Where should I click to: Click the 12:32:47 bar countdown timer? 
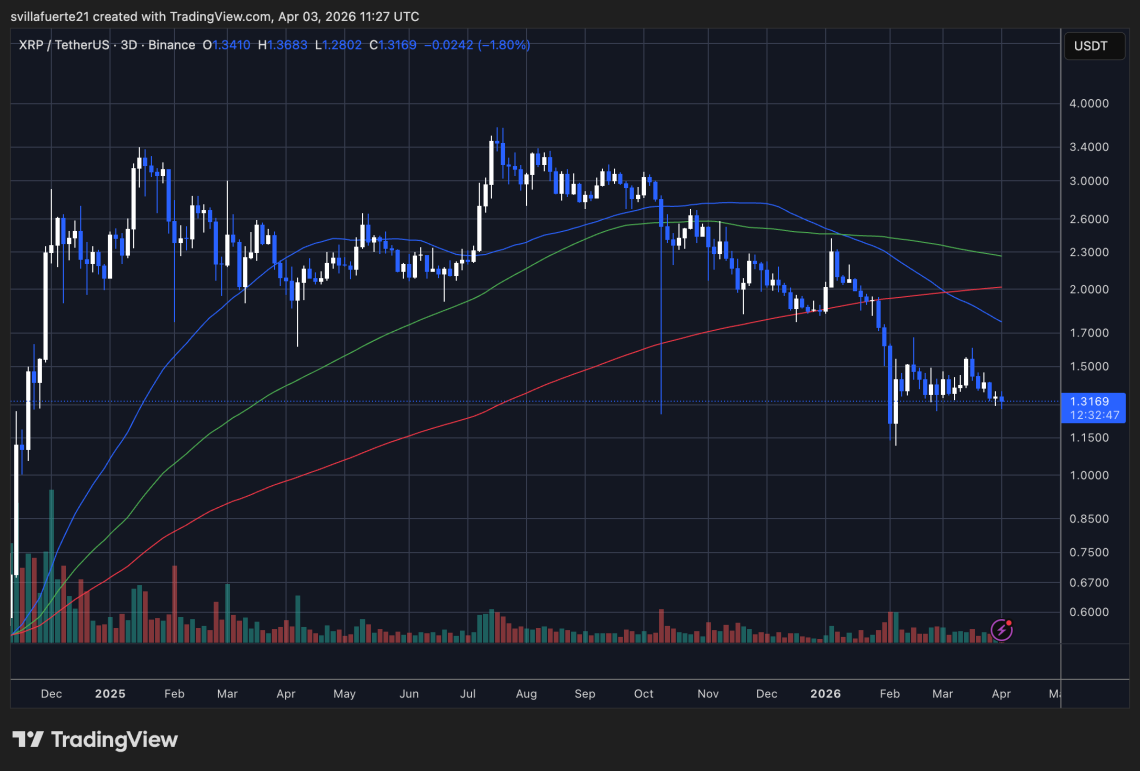pos(1094,415)
